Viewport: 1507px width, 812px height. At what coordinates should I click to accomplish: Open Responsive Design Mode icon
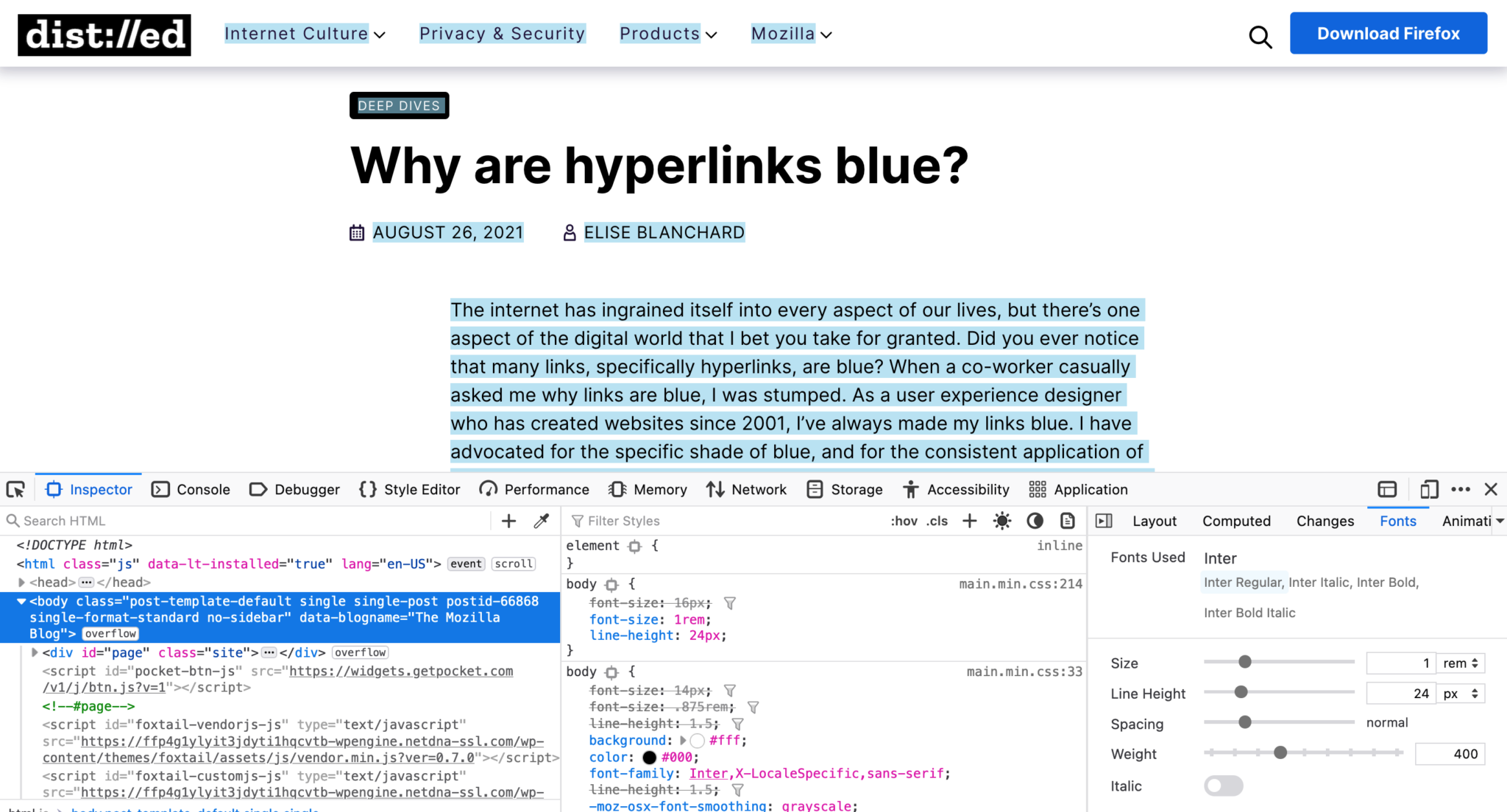(1429, 489)
